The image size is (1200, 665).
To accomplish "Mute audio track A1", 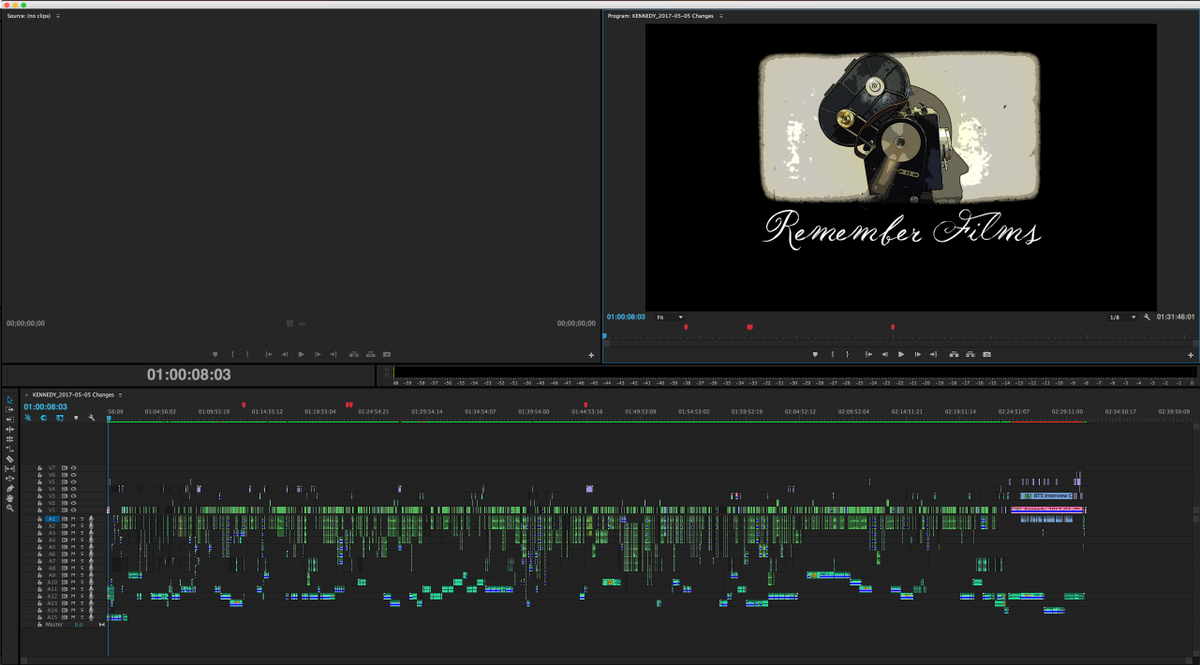I will 72,519.
